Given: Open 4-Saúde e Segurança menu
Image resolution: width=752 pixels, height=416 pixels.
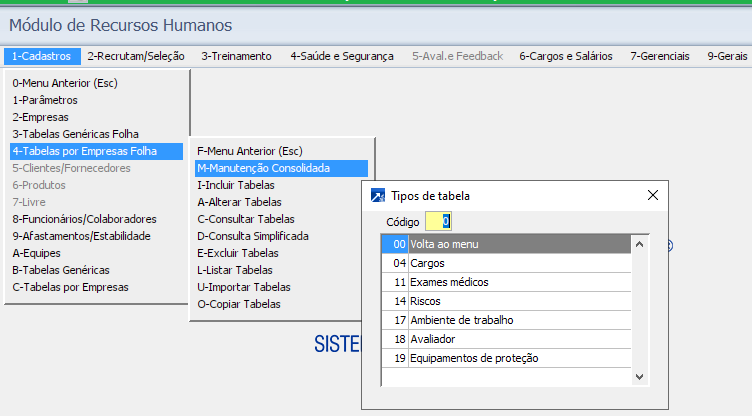Looking at the screenshot, I should (x=342, y=56).
